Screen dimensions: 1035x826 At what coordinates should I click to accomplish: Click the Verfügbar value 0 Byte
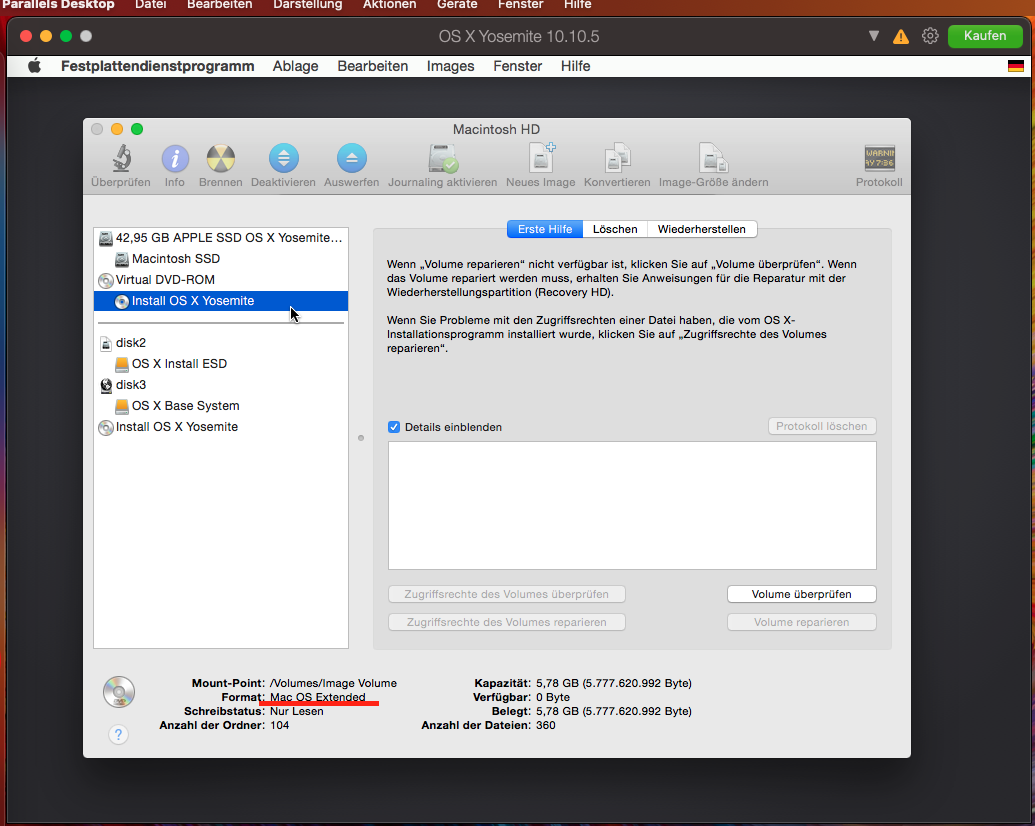[552, 697]
